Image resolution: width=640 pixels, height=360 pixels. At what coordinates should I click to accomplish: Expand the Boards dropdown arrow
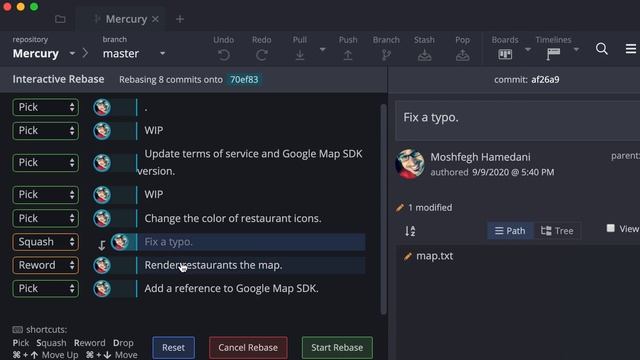coord(528,49)
